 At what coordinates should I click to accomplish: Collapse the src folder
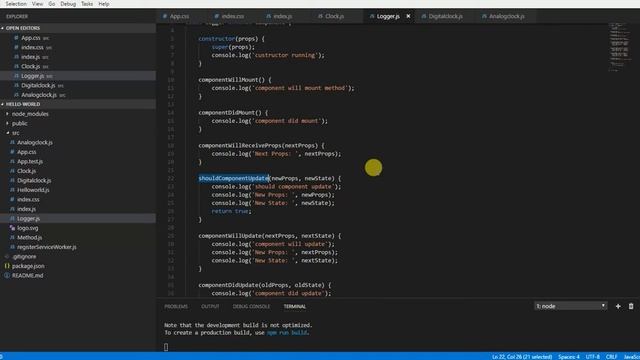pos(16,133)
